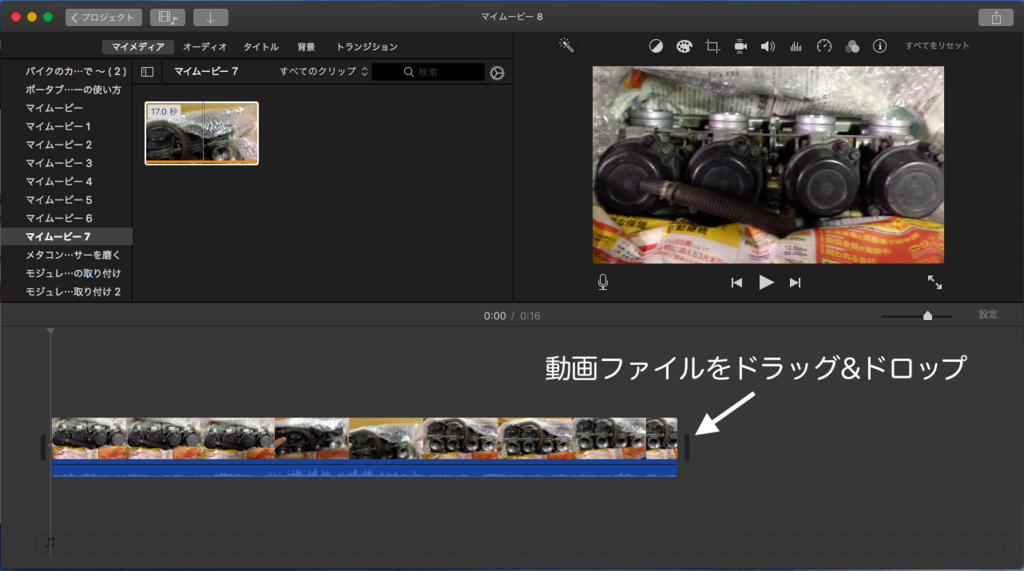Viewport: 1024px width, 571px height.
Task: Switch to 背景 tab
Action: 306,47
